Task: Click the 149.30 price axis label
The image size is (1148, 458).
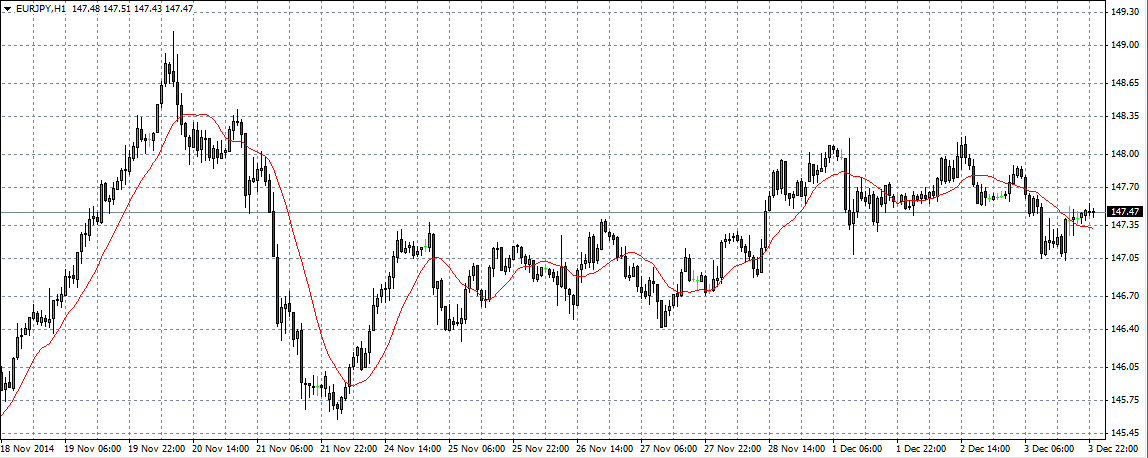Action: [x=1126, y=12]
